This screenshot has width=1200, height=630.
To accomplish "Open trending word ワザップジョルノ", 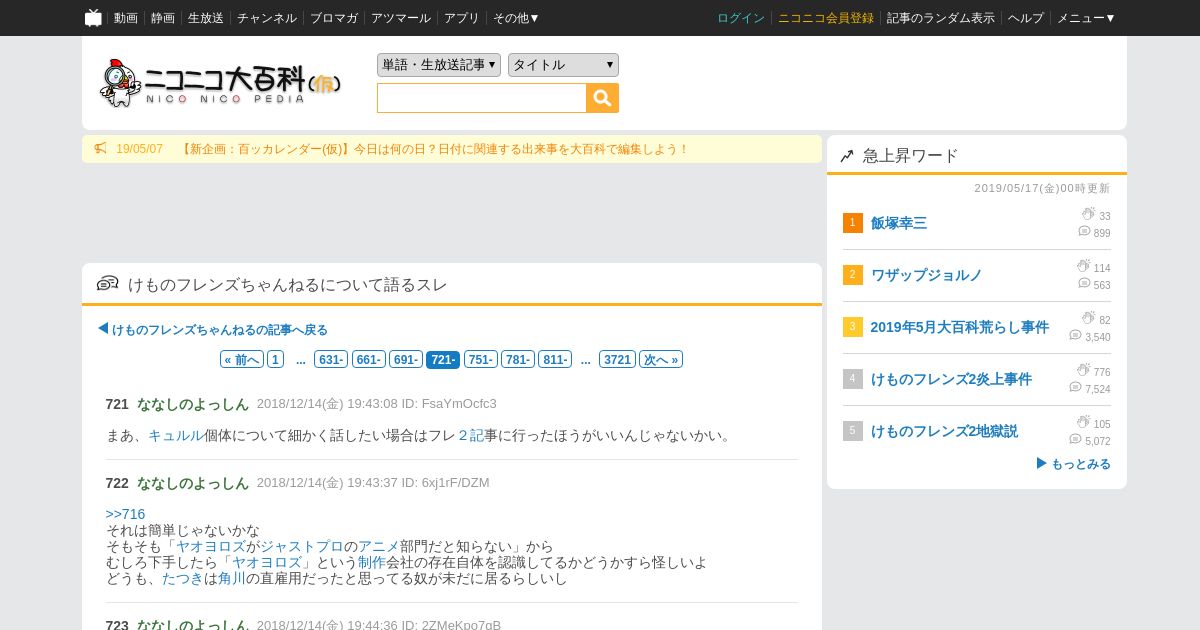I will [927, 275].
